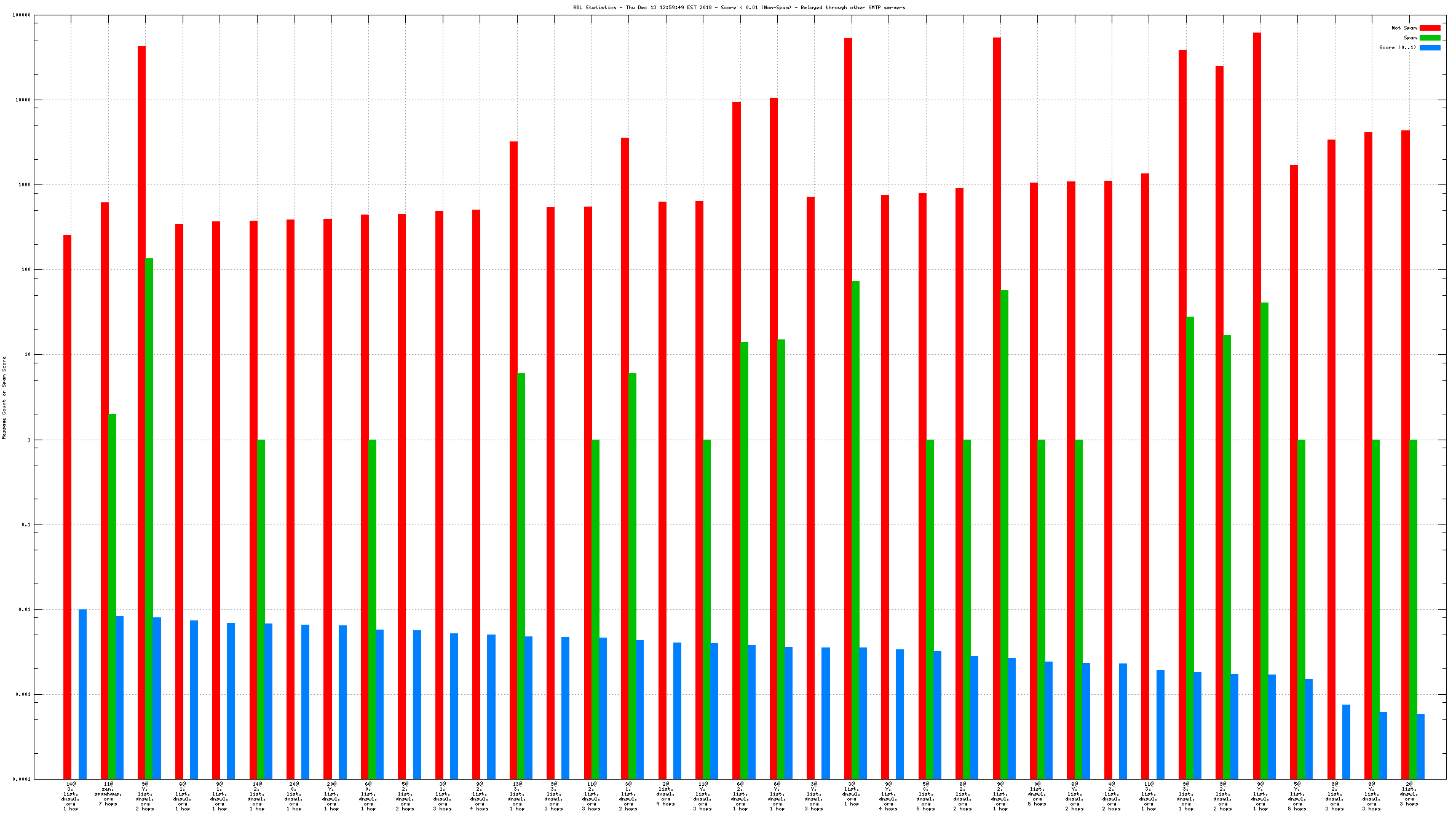Viewport: 1456px width, 819px height.
Task: Click the blue score bar for zen.spamhaus.org
Action: [120, 697]
